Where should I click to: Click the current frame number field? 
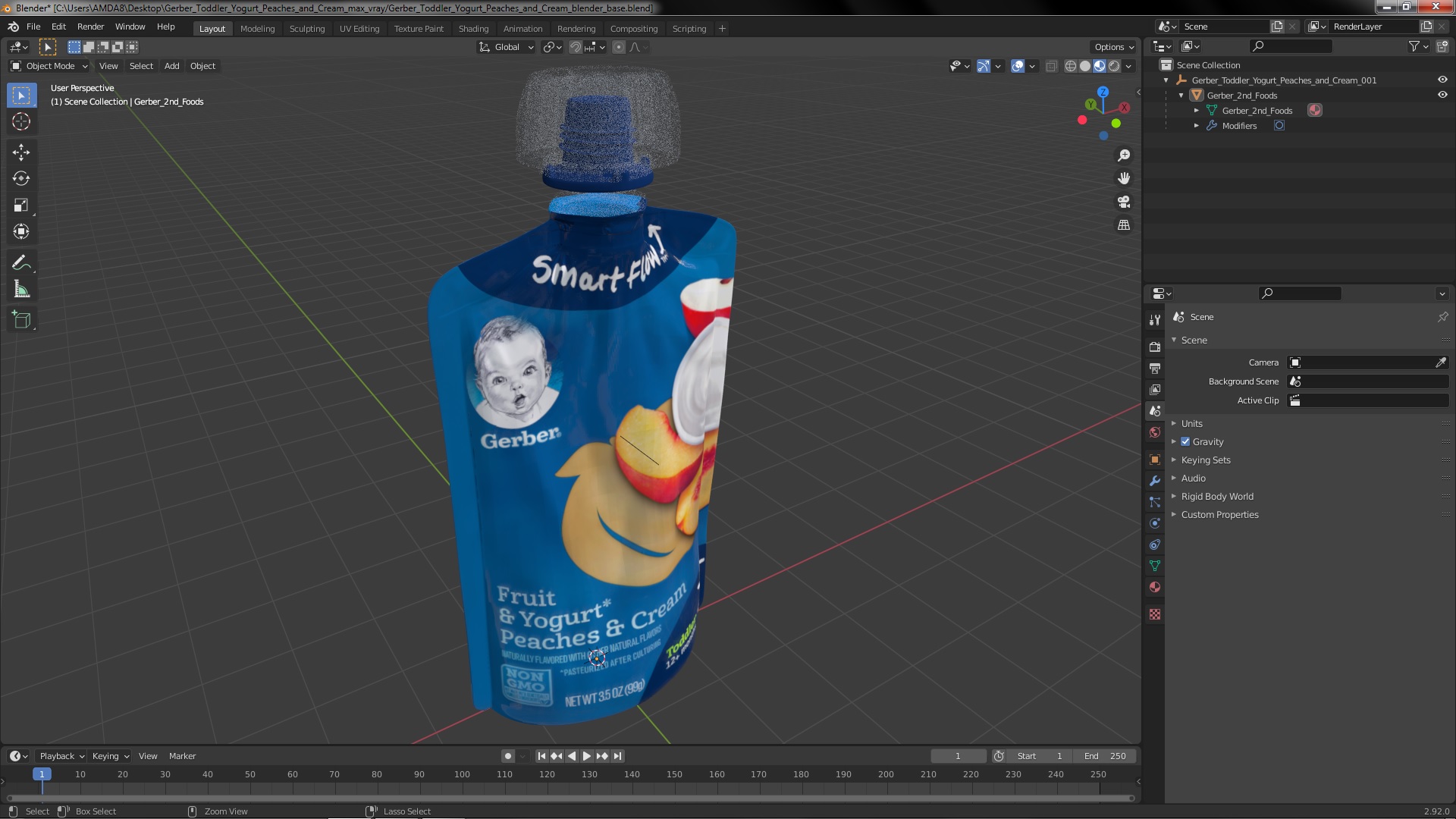(958, 756)
